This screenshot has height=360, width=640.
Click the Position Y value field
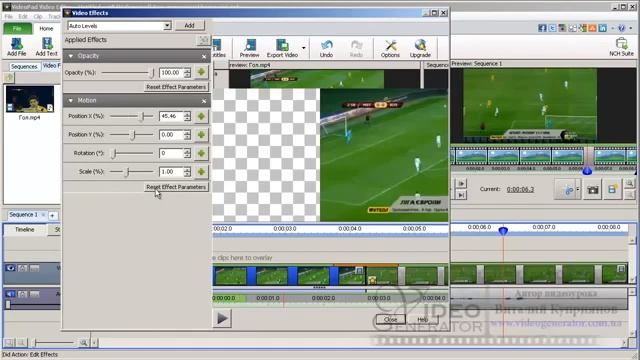171,135
